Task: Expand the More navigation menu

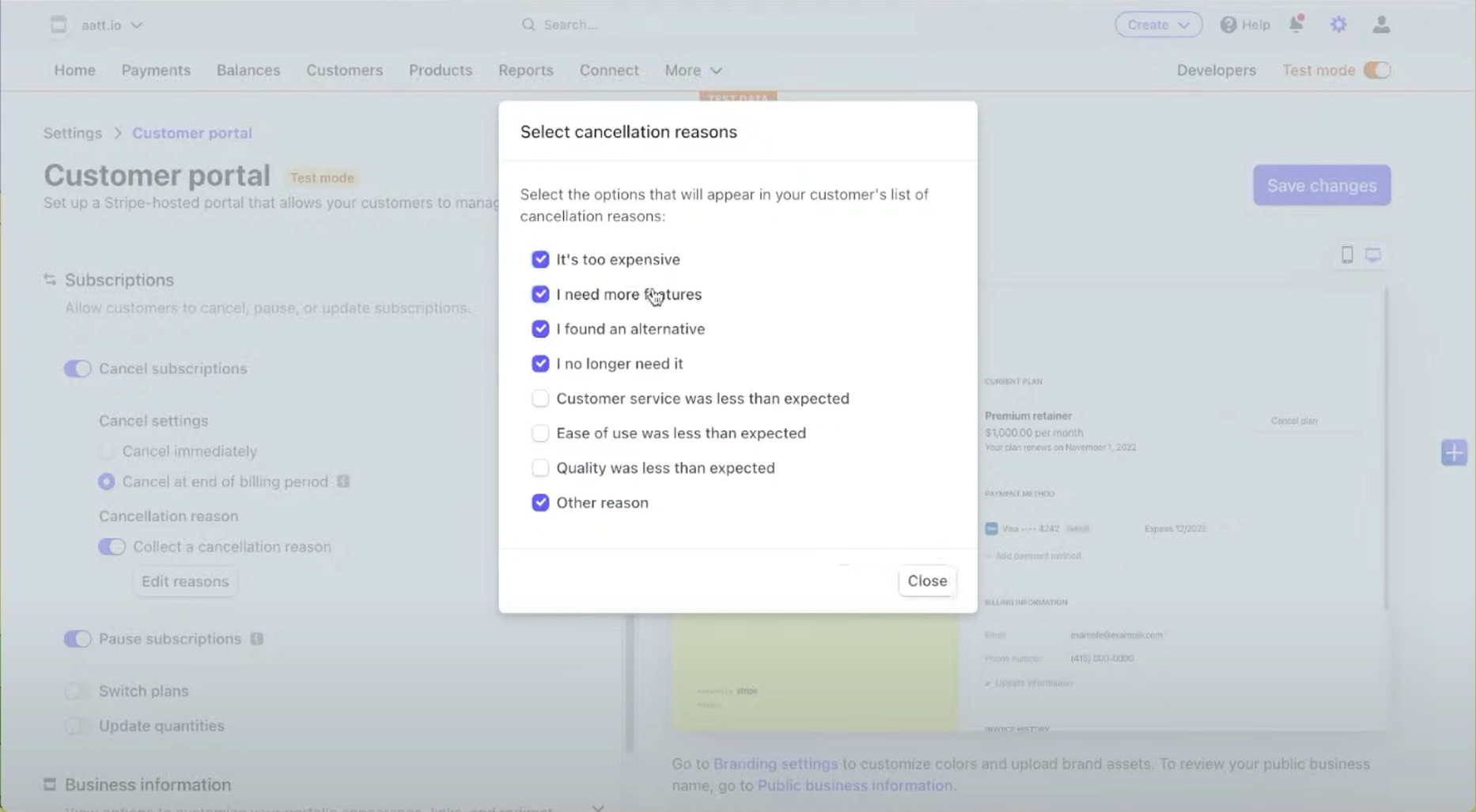Action: click(692, 70)
